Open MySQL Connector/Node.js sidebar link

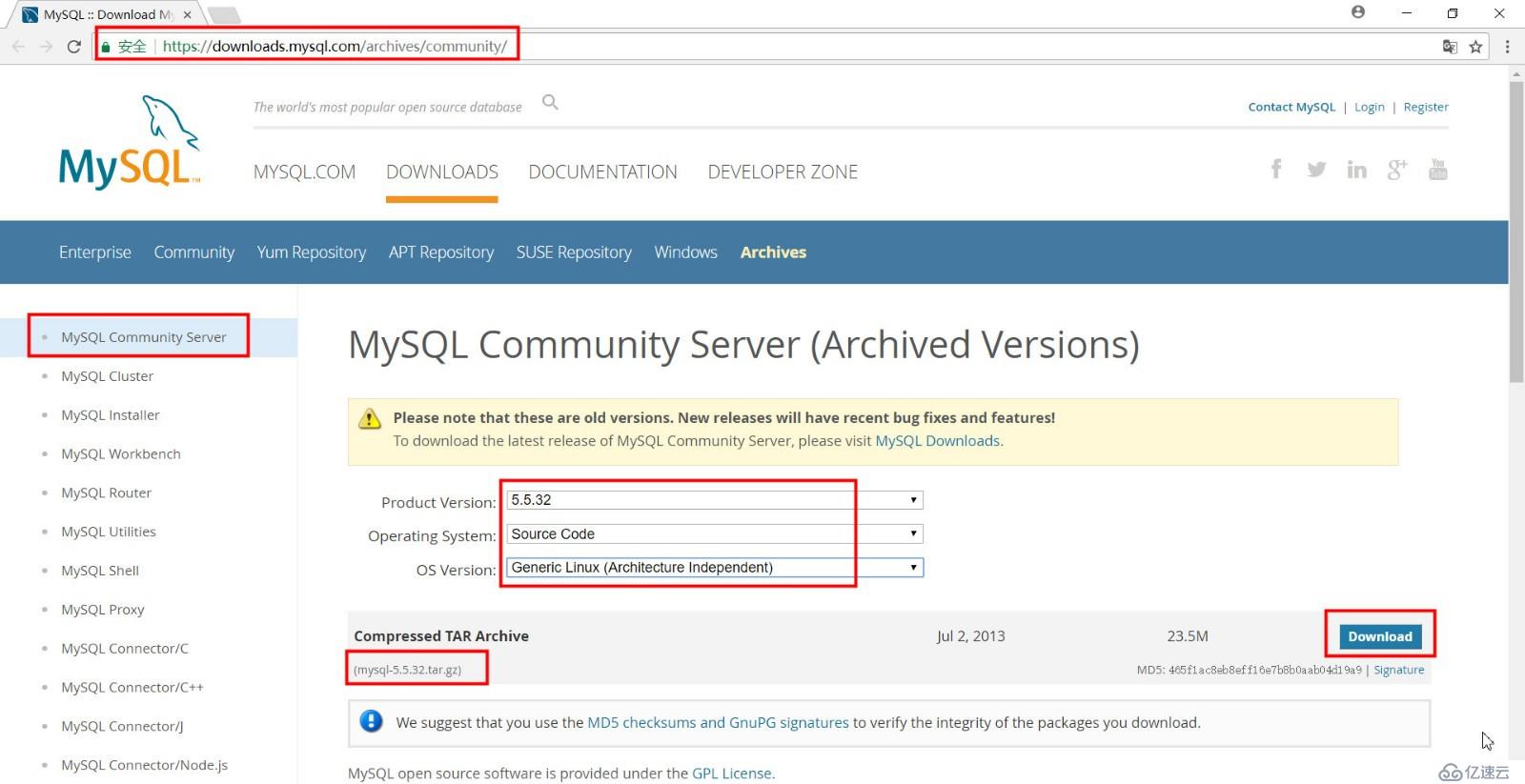(x=145, y=765)
